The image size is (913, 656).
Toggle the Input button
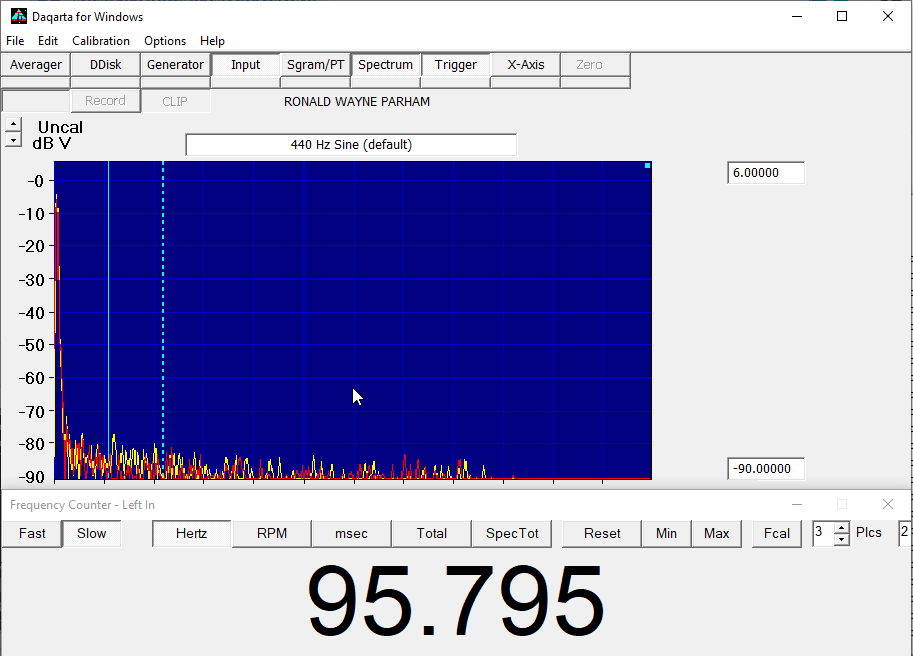coord(245,65)
